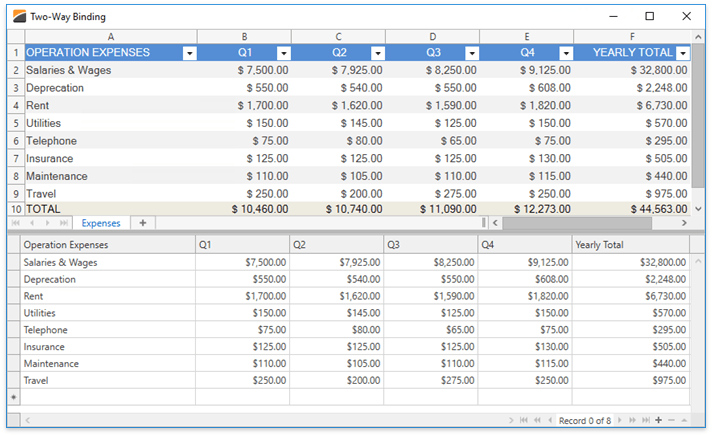
Task: Click the spreadsheet horizontal scrollbar thumb
Action: [577, 223]
